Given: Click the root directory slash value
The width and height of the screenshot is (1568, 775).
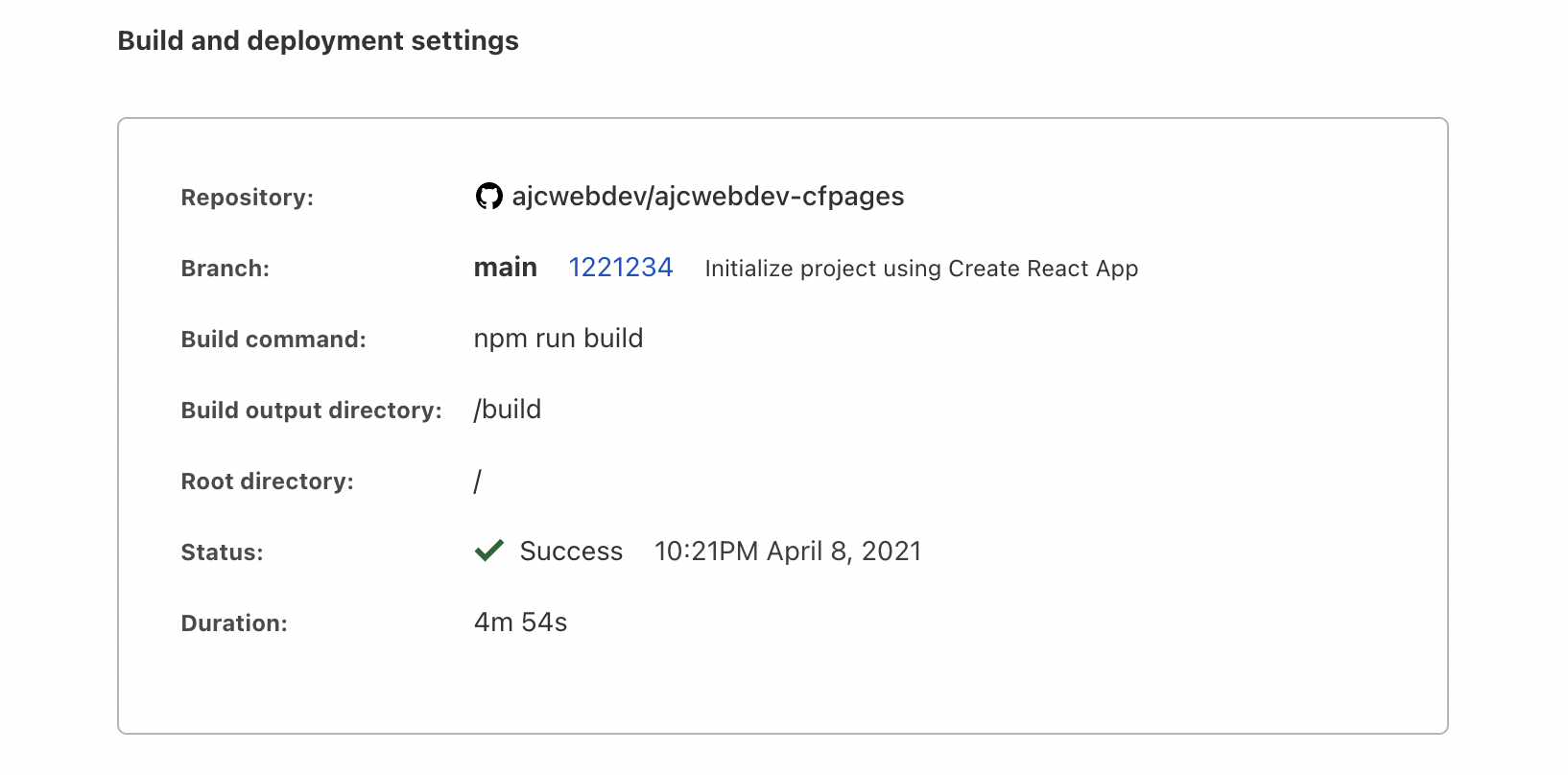Looking at the screenshot, I should [478, 481].
